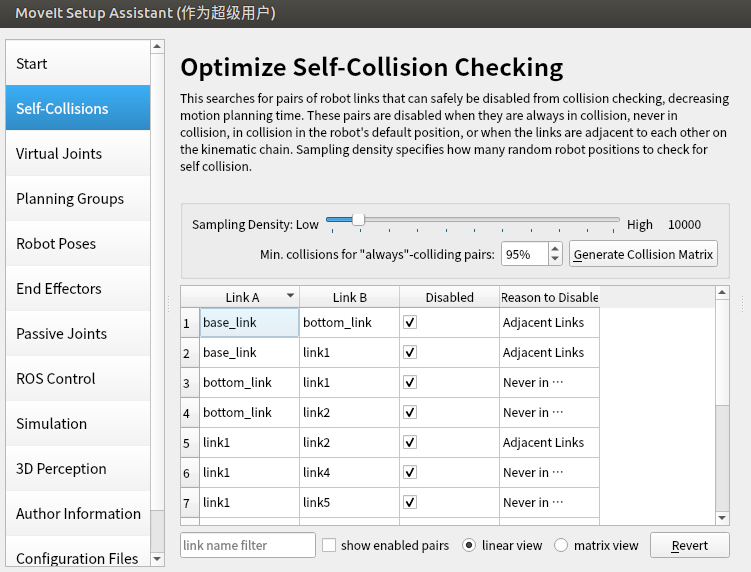751x572 pixels.
Task: Switch to matrix view
Action: (561, 546)
